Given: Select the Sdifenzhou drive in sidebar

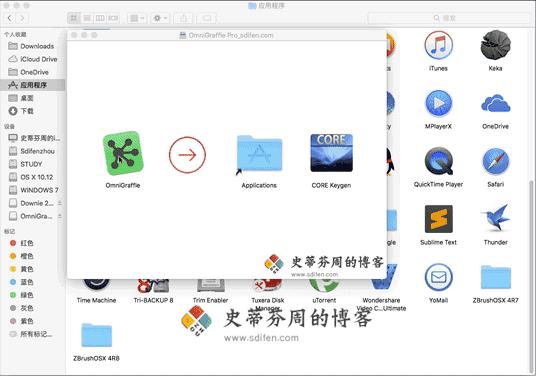Looking at the screenshot, I should point(32,151).
